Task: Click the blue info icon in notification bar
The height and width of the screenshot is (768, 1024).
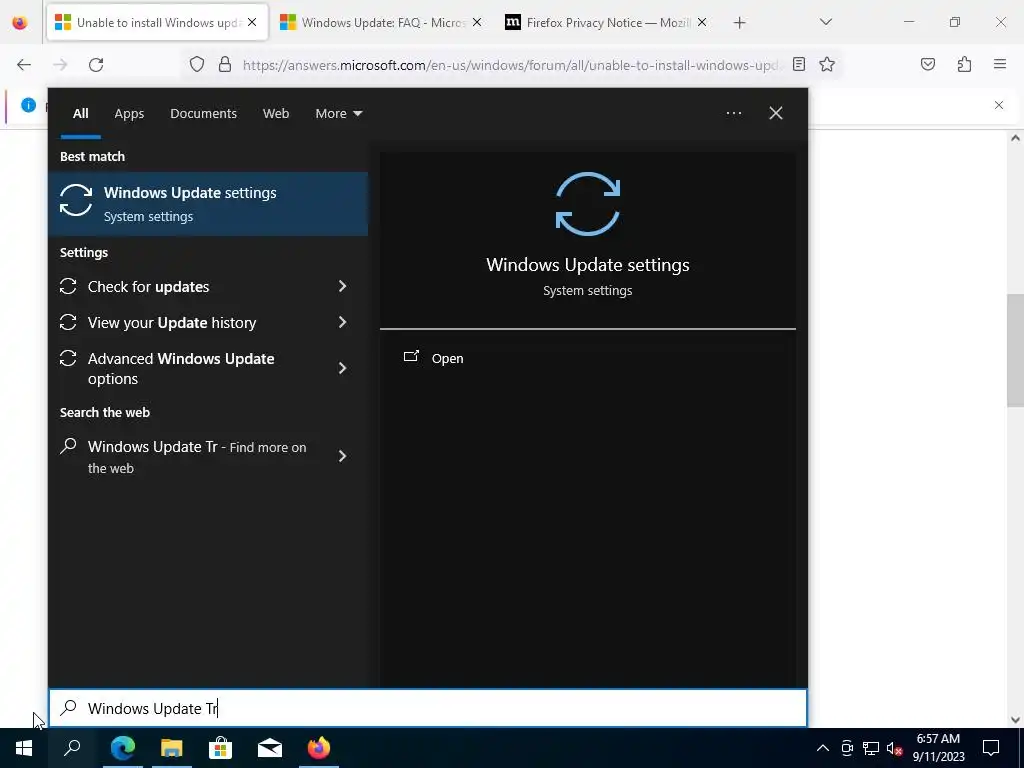Action: click(29, 104)
